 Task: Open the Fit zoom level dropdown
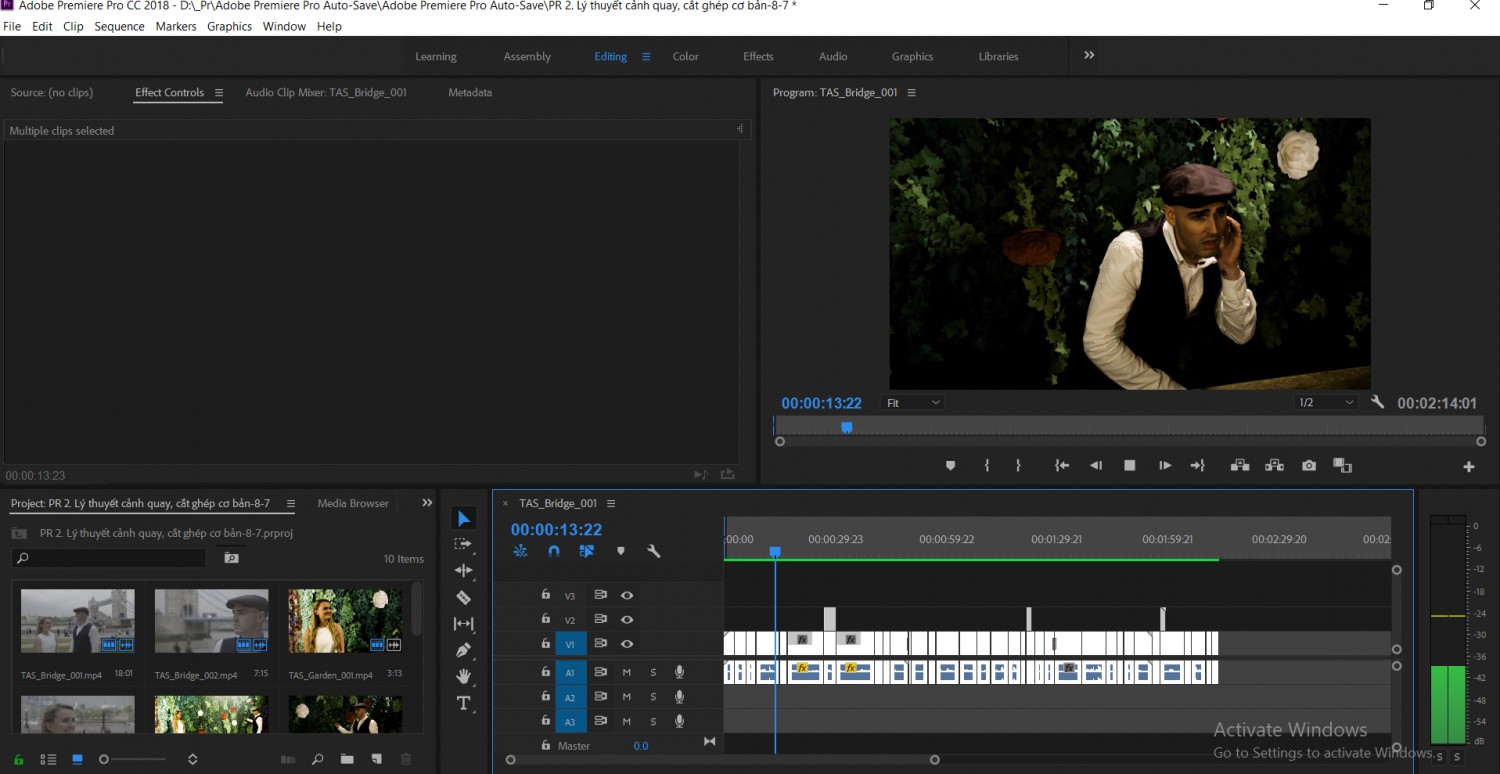pos(914,403)
